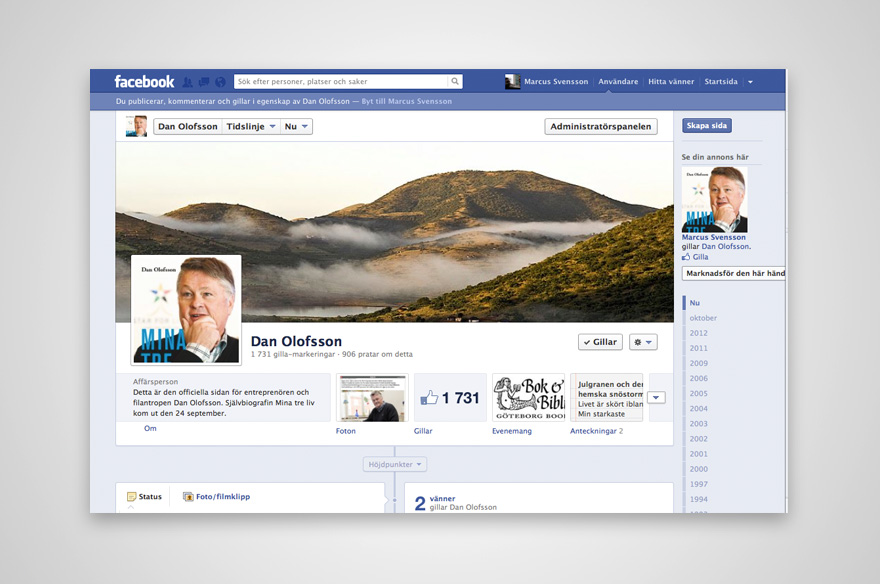Image resolution: width=880 pixels, height=584 pixels.
Task: Click the 1 731 likes count box
Action: (450, 398)
